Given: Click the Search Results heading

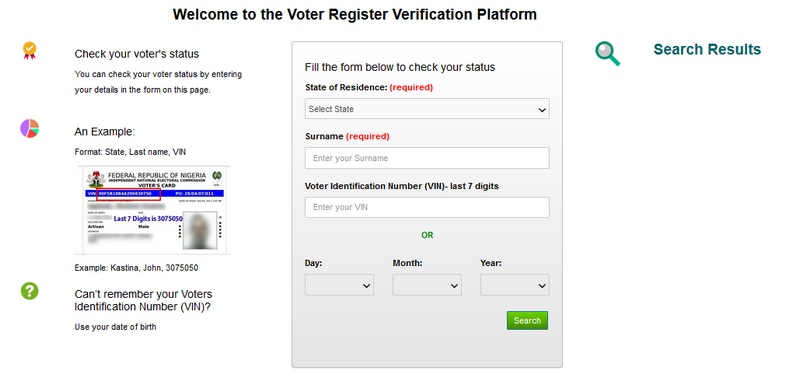Looking at the screenshot, I should [x=707, y=49].
